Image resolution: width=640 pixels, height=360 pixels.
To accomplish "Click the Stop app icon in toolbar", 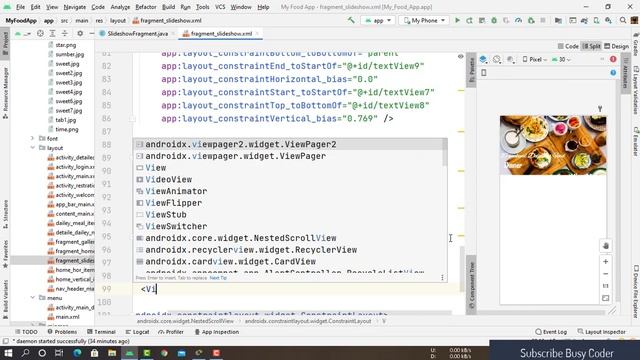I will (543, 20).
